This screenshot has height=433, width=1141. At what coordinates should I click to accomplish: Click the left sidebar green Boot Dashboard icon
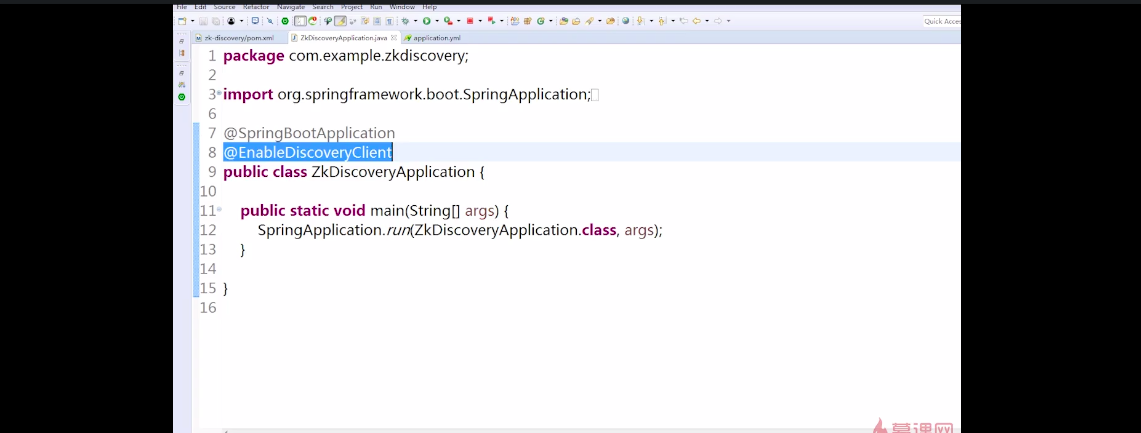coord(182,97)
